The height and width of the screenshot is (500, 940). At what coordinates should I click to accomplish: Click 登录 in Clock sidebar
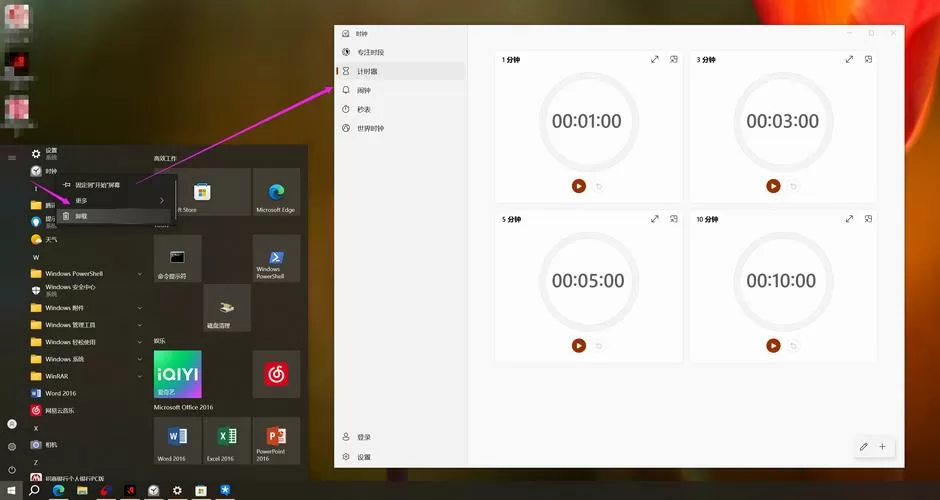[401, 437]
